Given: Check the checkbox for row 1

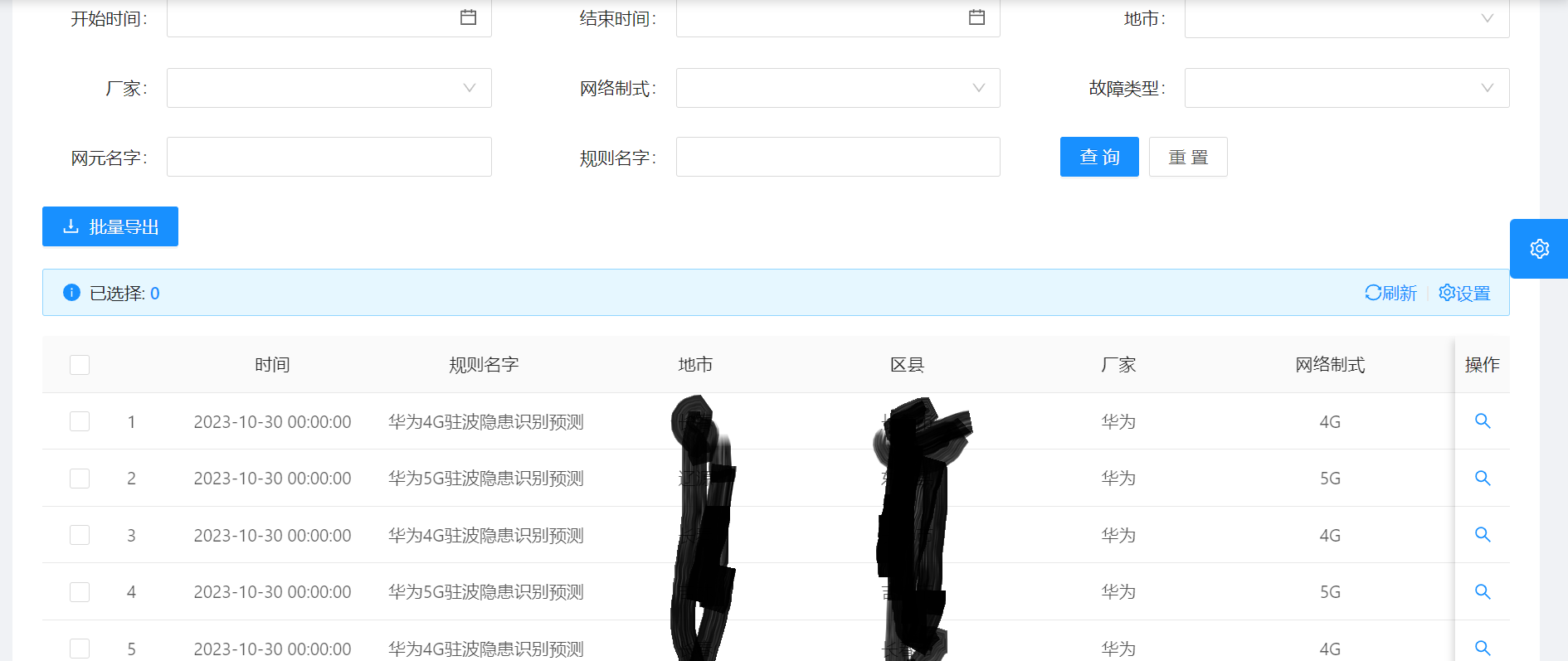Looking at the screenshot, I should point(80,421).
